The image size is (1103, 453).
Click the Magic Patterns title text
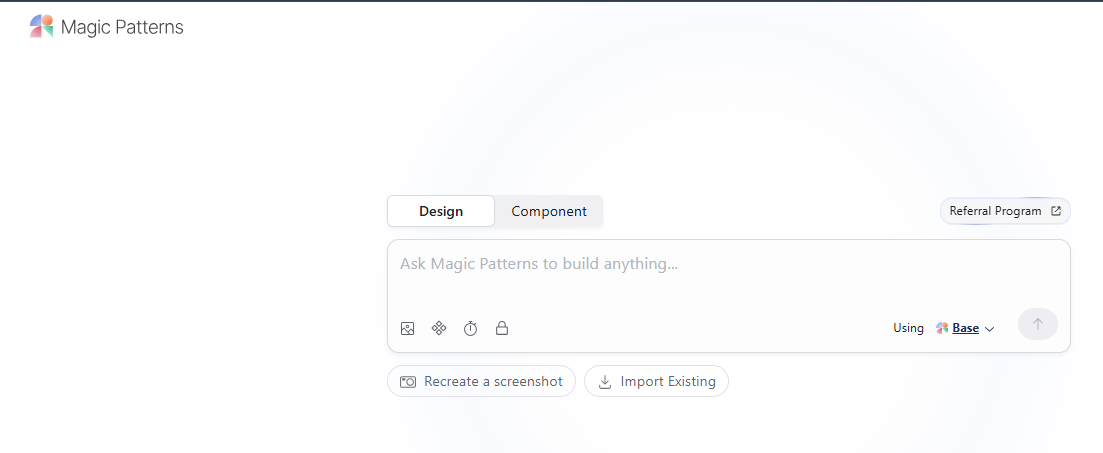[x=122, y=27]
